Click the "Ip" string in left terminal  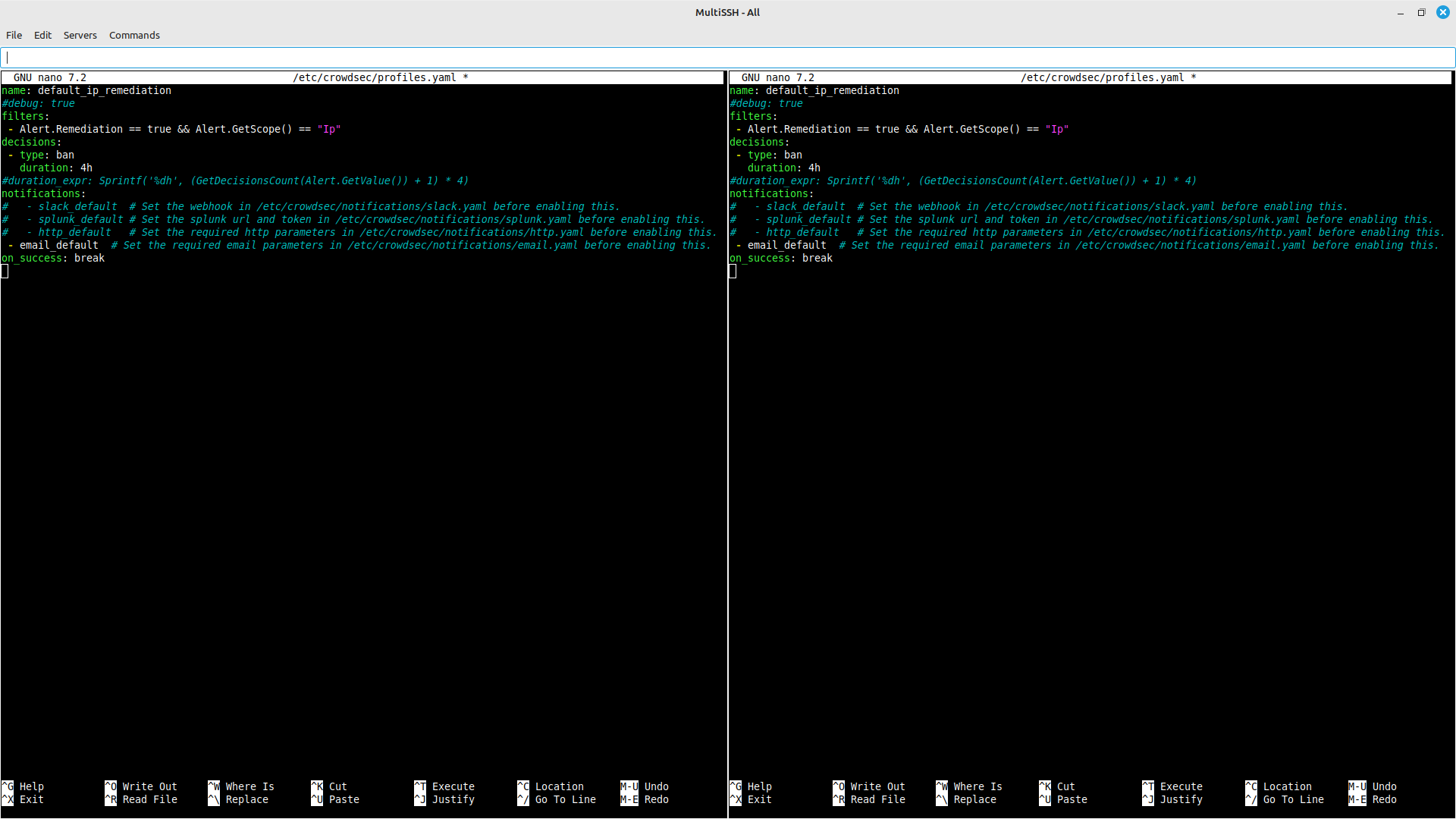[x=329, y=129]
